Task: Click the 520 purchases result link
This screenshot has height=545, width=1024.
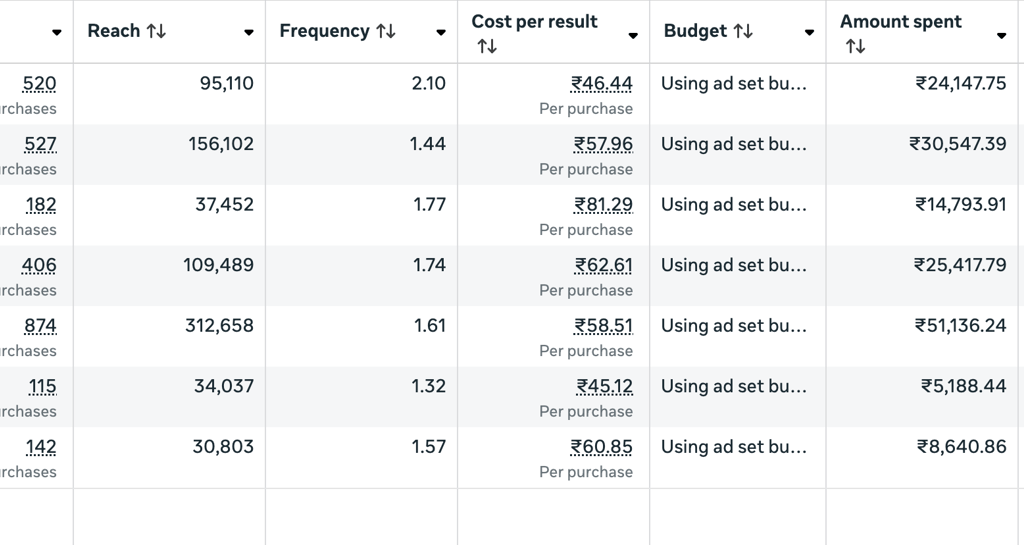Action: point(40,84)
